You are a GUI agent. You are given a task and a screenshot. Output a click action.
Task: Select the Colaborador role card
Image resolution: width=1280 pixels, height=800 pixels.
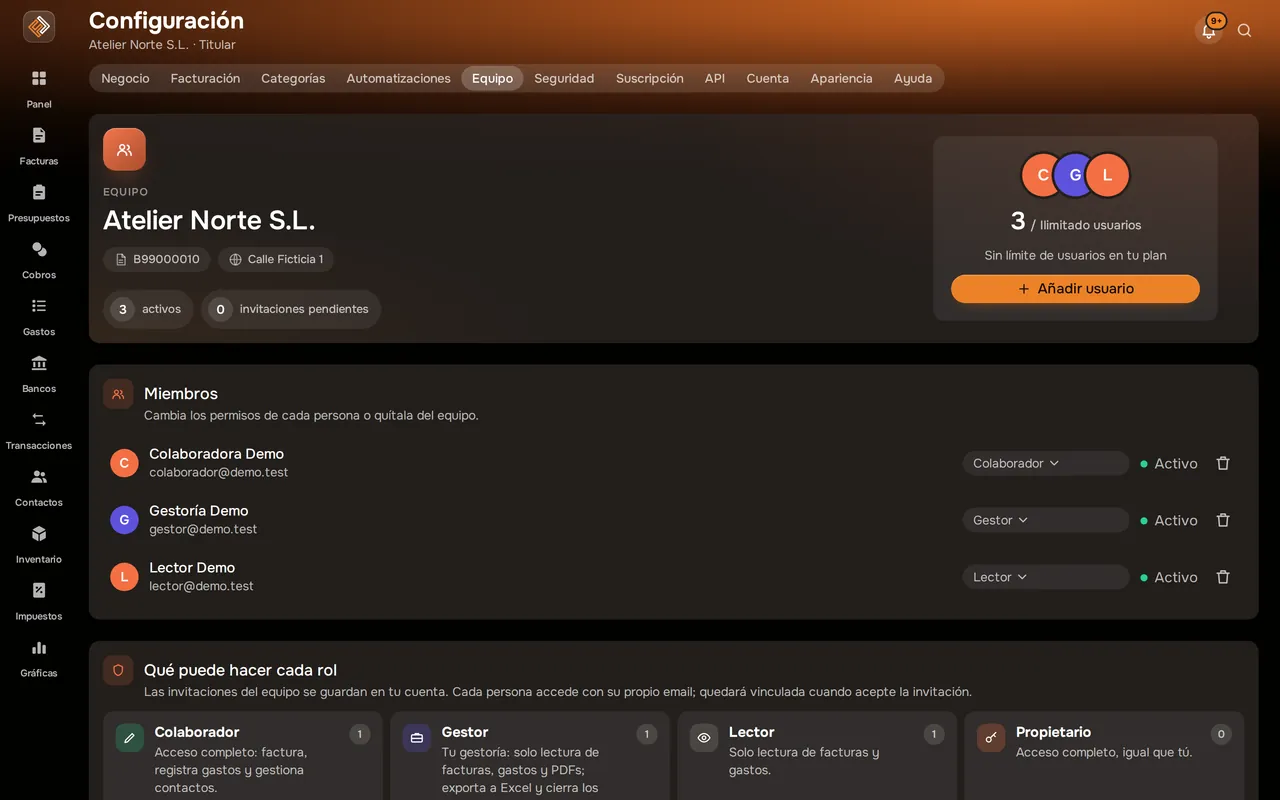(243, 756)
